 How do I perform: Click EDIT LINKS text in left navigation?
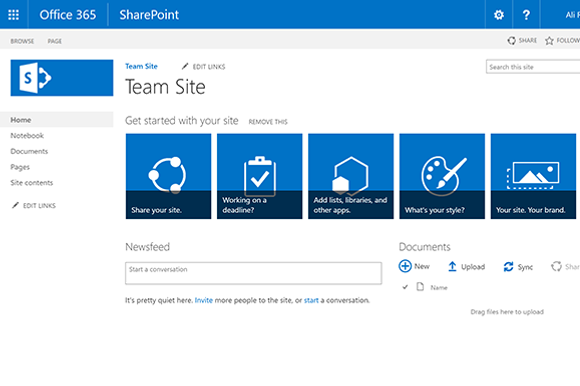tap(39, 206)
